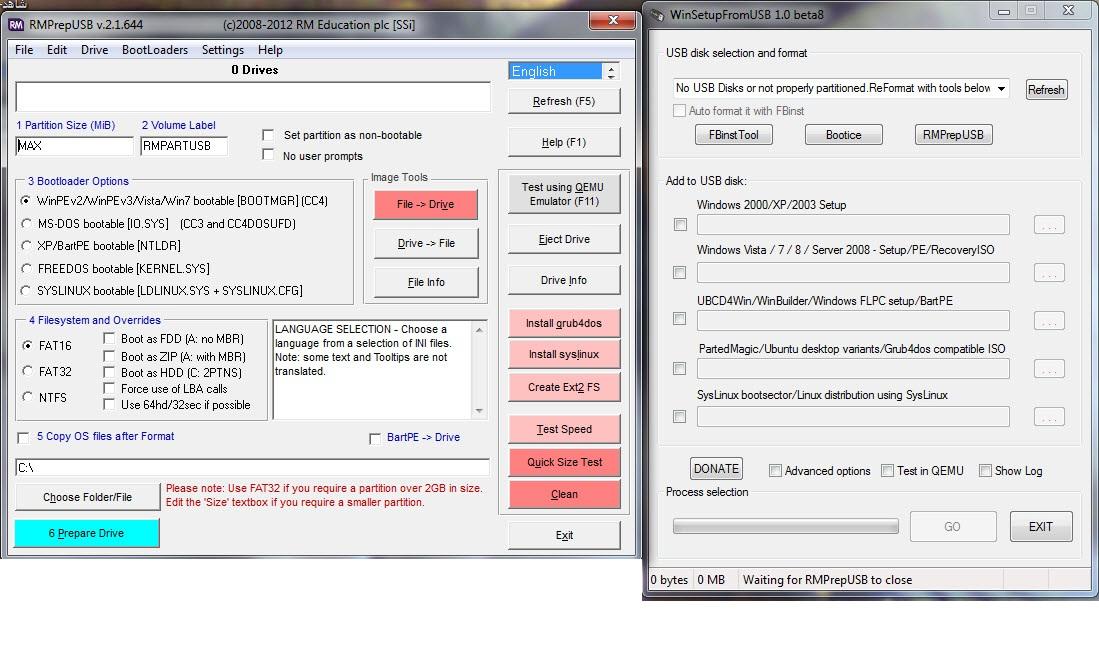Click the Volume Label field RMPARTUSB
Image resolution: width=1099 pixels, height=654 pixels.
(x=184, y=146)
